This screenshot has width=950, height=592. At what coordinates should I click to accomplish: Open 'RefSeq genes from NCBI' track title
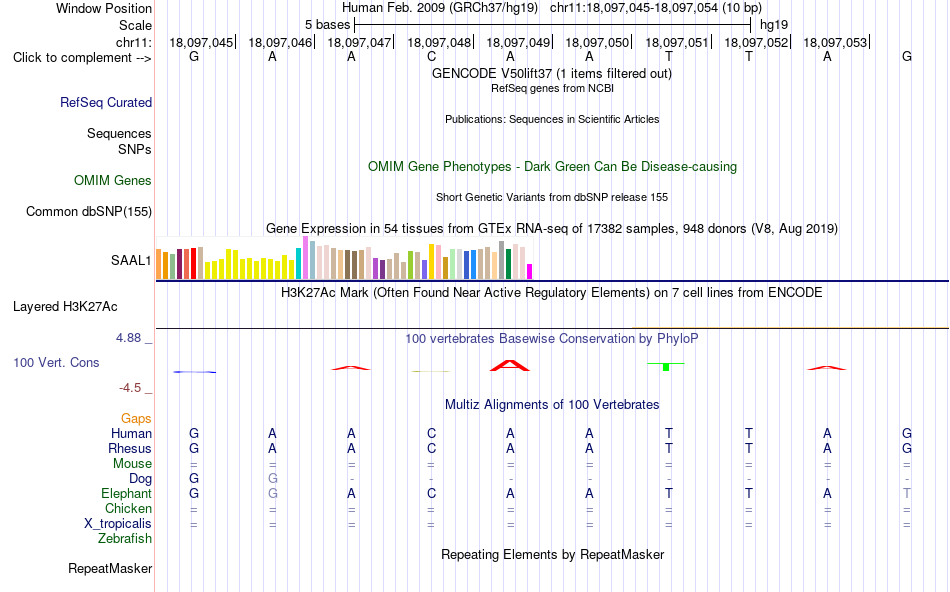pyautogui.click(x=552, y=88)
